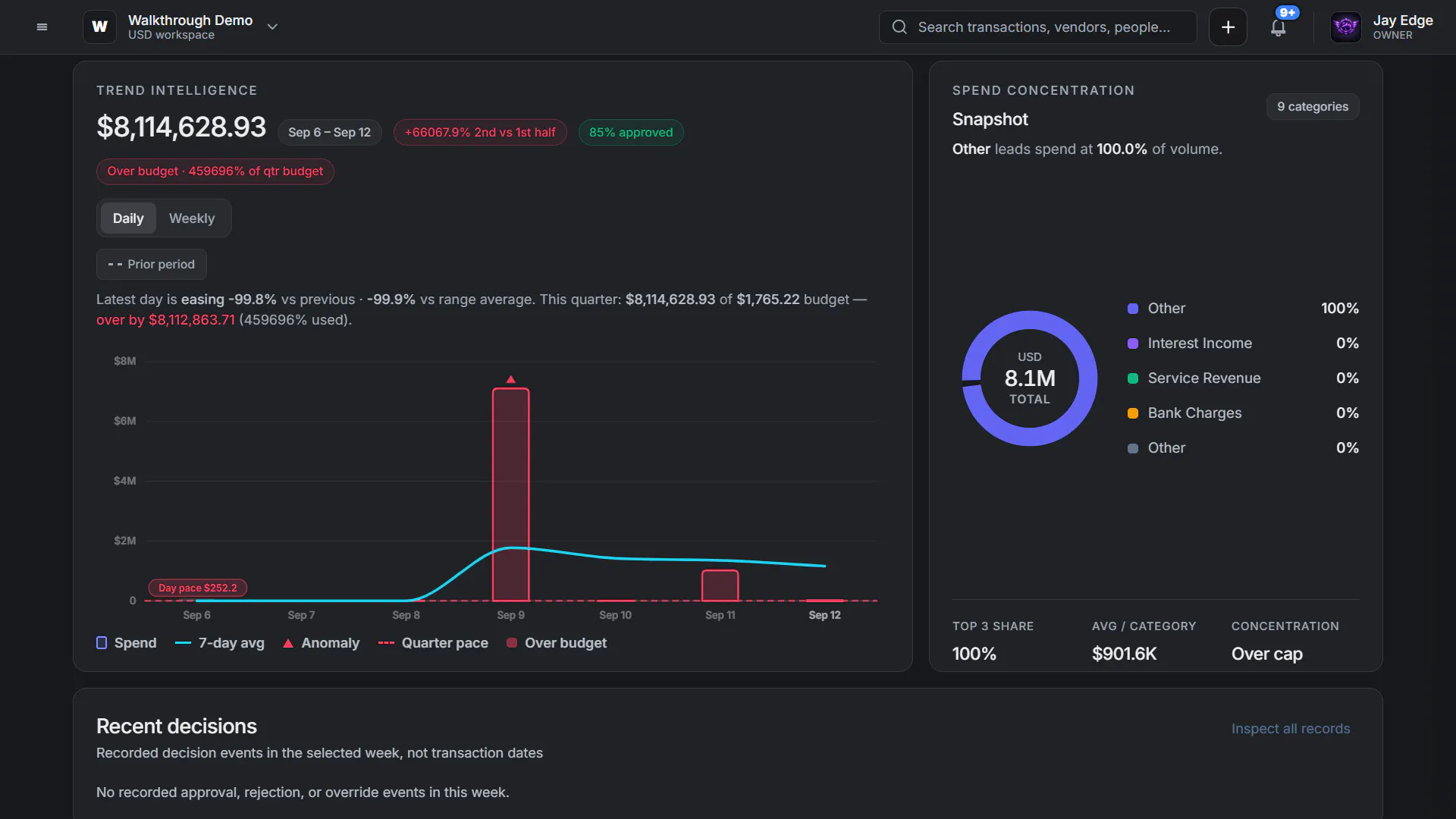Focus the search transactions field

1037,27
